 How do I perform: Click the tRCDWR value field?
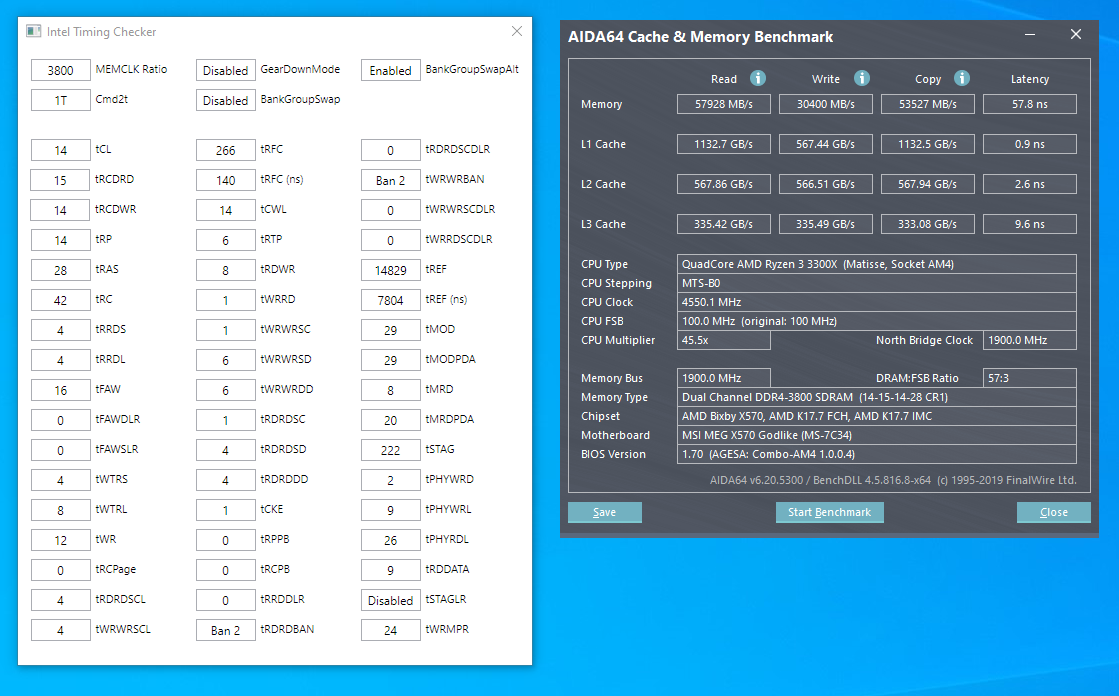click(x=61, y=210)
